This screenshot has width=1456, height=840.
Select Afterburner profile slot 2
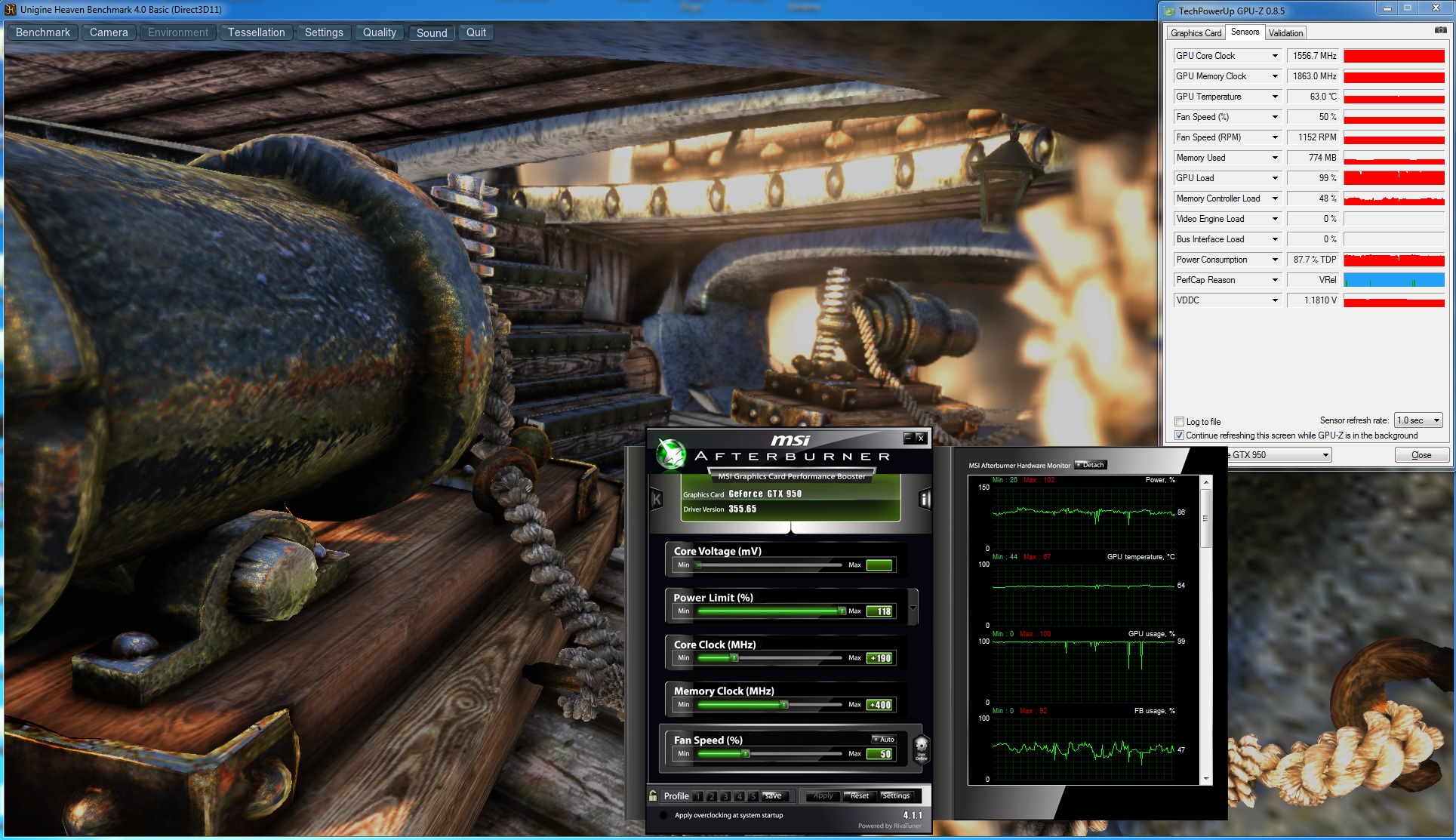712,796
